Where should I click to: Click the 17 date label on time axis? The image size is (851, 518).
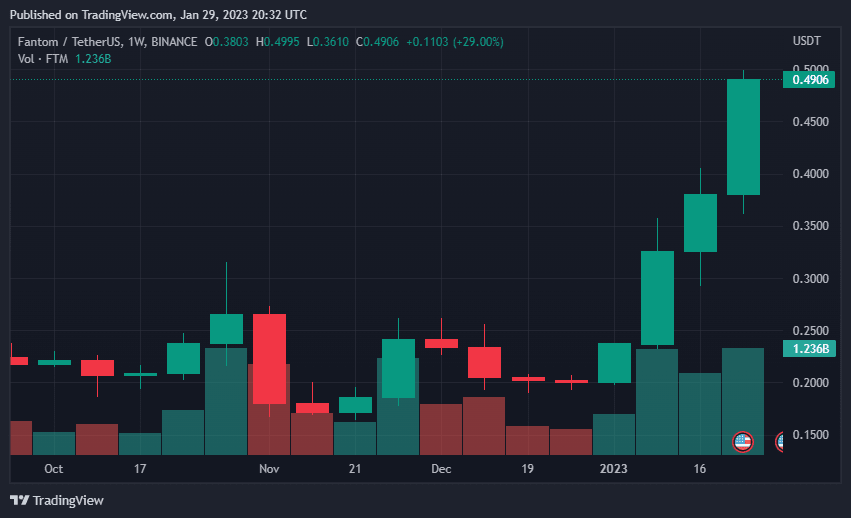click(140, 469)
